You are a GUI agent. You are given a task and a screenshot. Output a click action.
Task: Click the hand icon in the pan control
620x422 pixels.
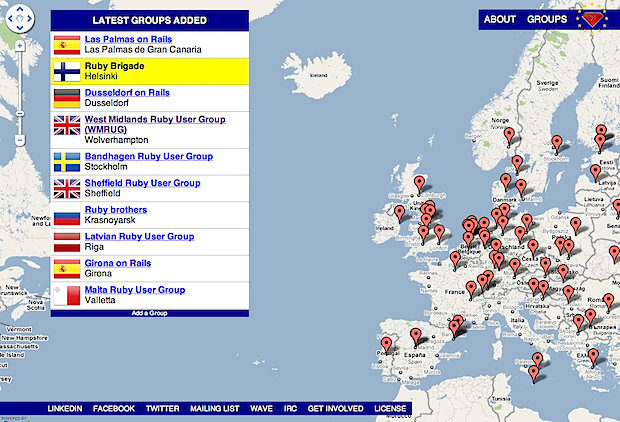(x=20, y=18)
